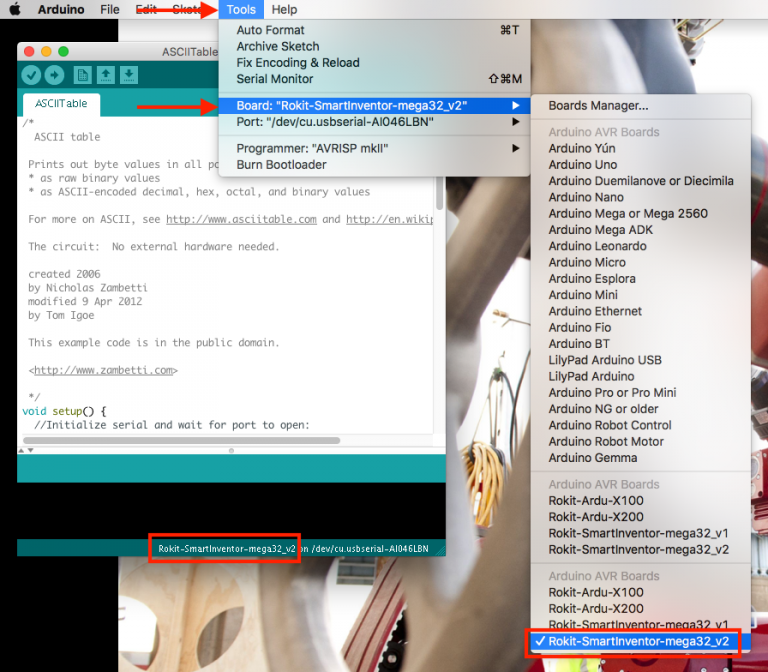Create a new sketch with the New icon
The image size is (768, 672).
pyautogui.click(x=82, y=75)
